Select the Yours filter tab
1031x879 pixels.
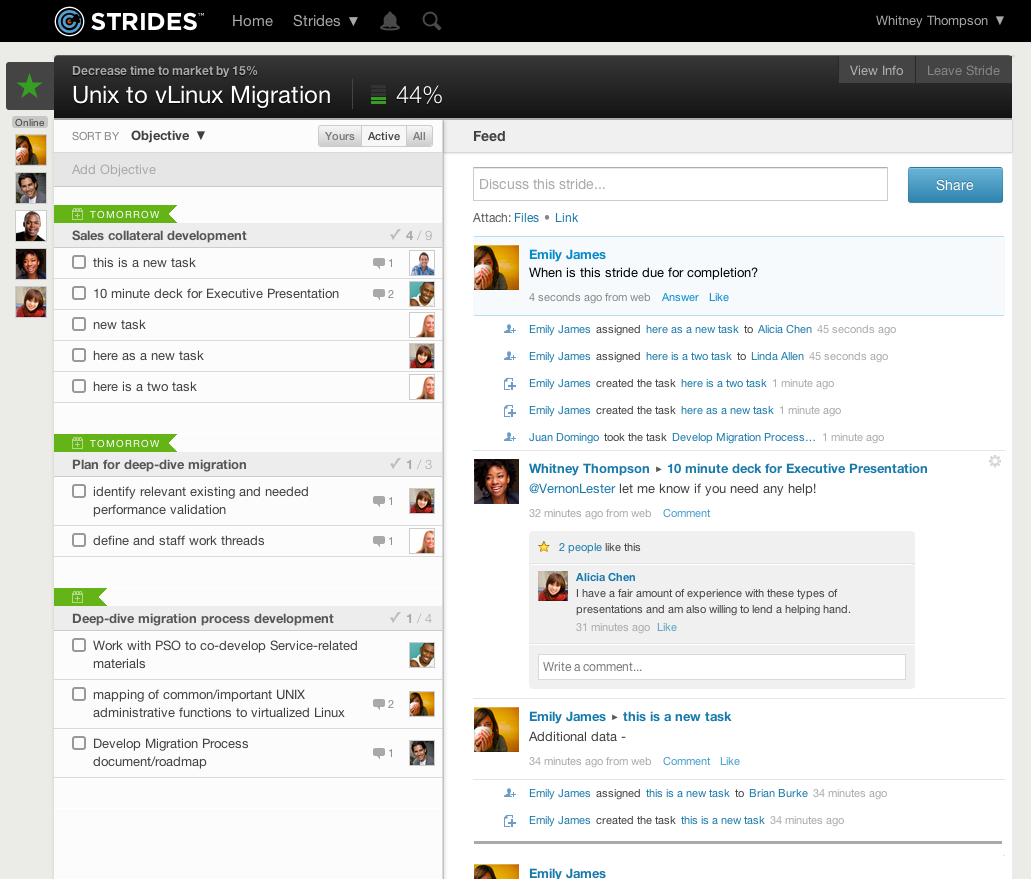pos(339,136)
